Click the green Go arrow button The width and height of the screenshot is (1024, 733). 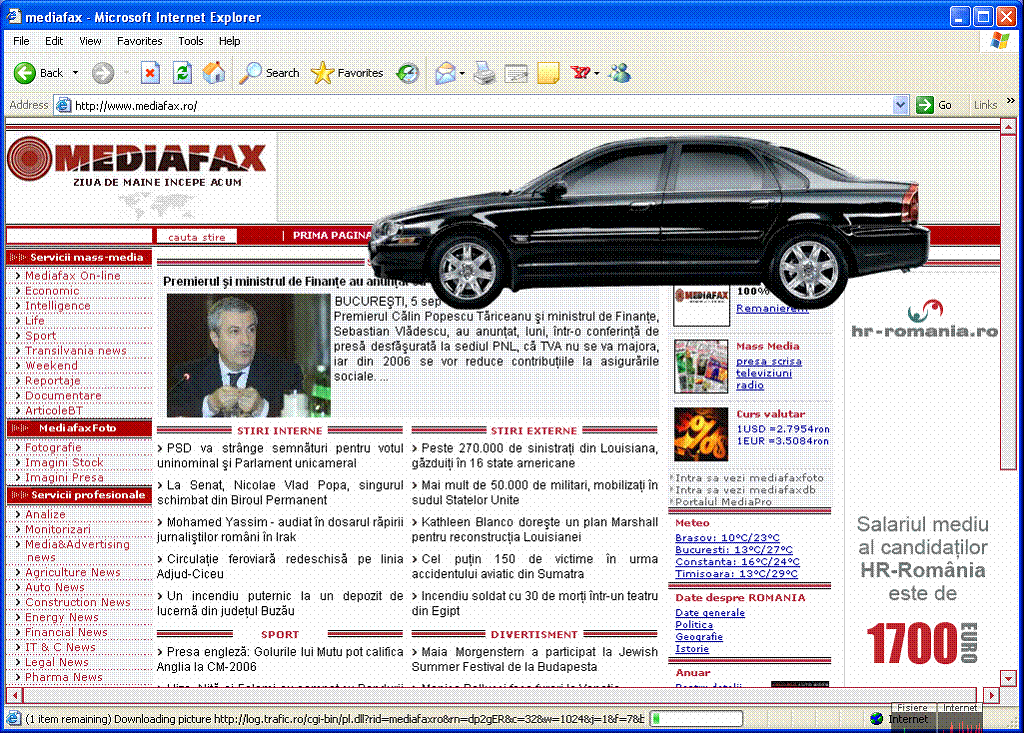[x=925, y=105]
